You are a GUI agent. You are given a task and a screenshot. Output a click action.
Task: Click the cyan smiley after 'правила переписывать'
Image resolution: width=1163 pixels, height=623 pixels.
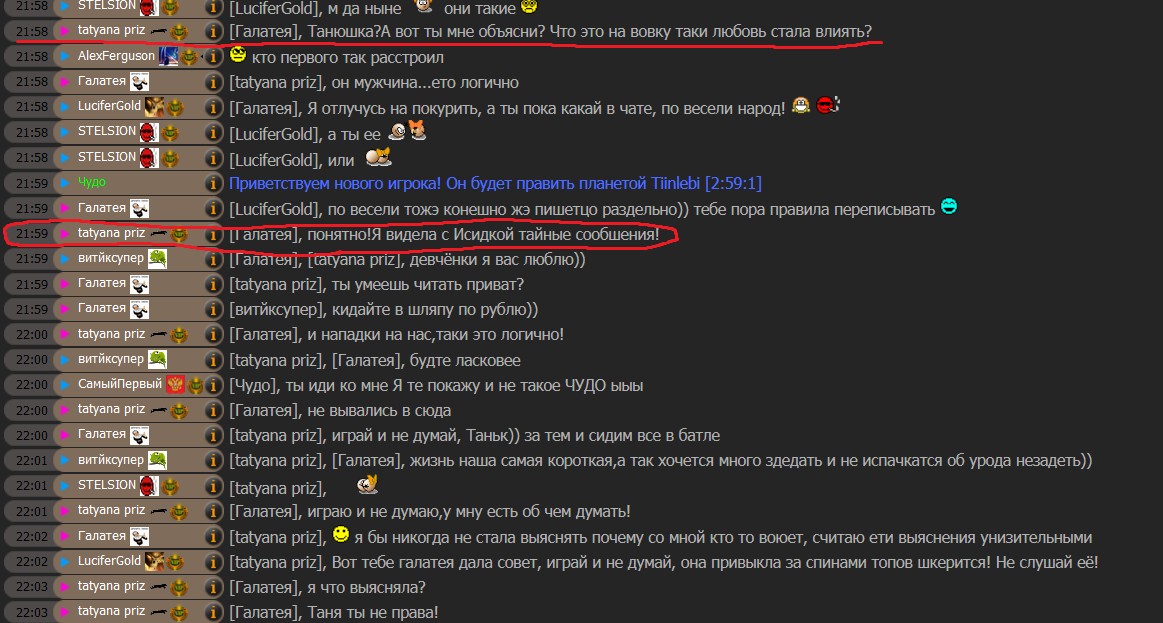pyautogui.click(x=949, y=206)
